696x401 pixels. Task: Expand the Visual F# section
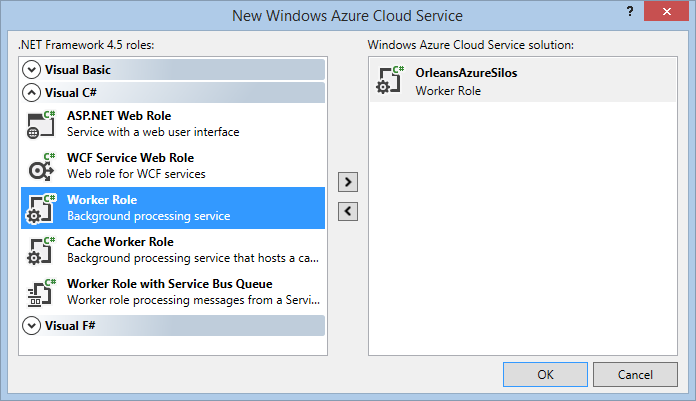(32, 326)
